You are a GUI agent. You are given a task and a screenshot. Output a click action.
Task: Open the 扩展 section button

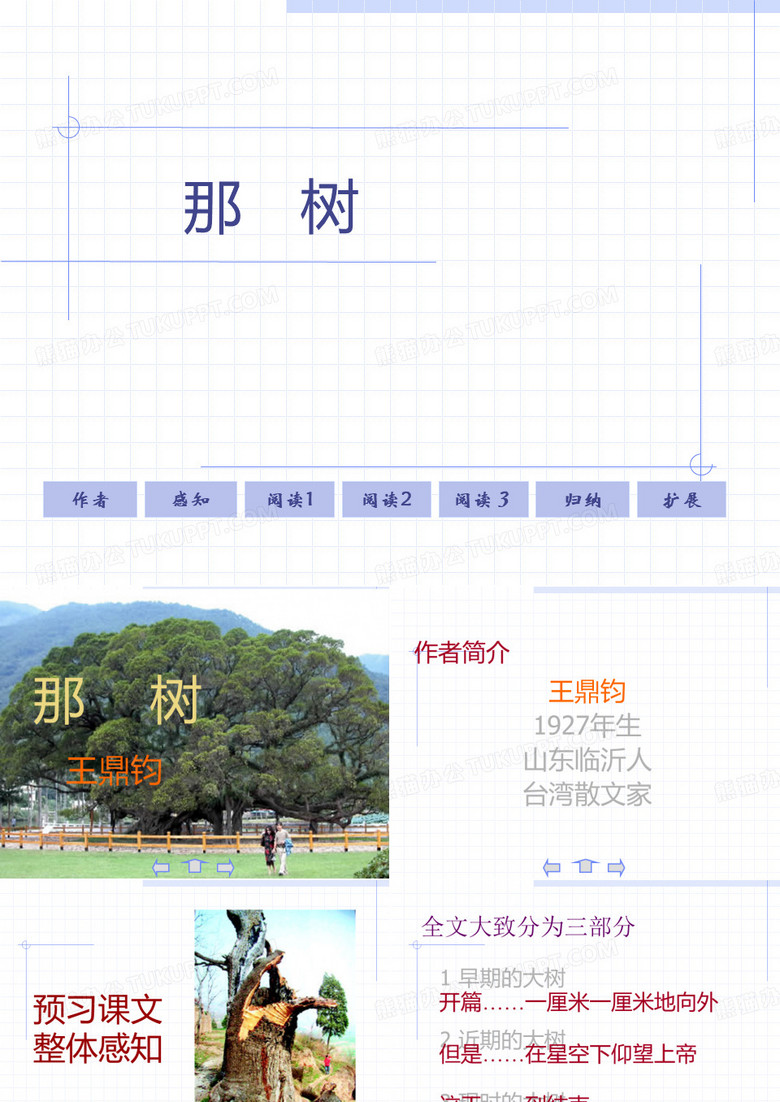point(682,500)
